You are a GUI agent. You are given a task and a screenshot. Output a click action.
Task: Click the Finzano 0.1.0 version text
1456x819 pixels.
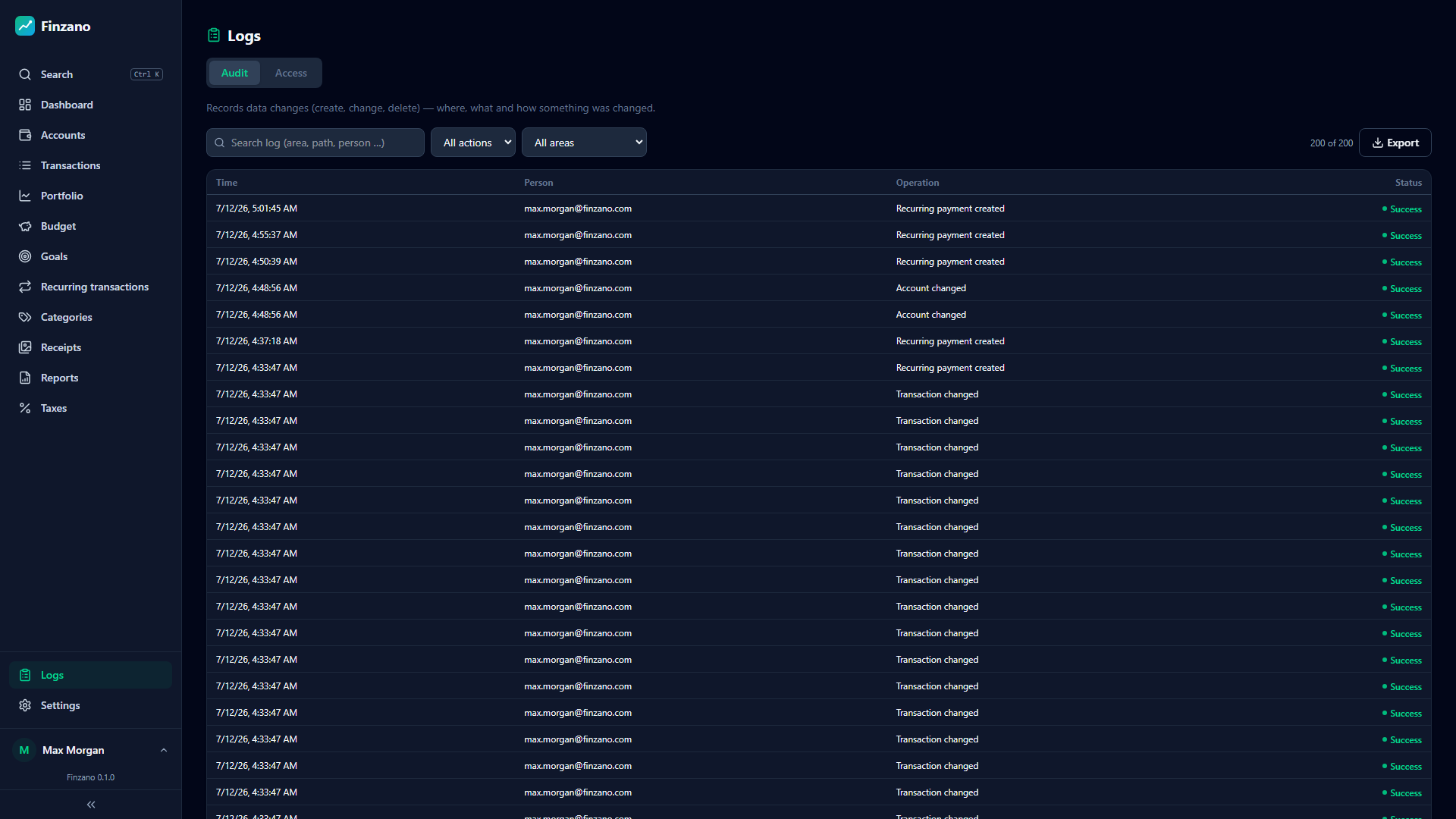point(90,777)
